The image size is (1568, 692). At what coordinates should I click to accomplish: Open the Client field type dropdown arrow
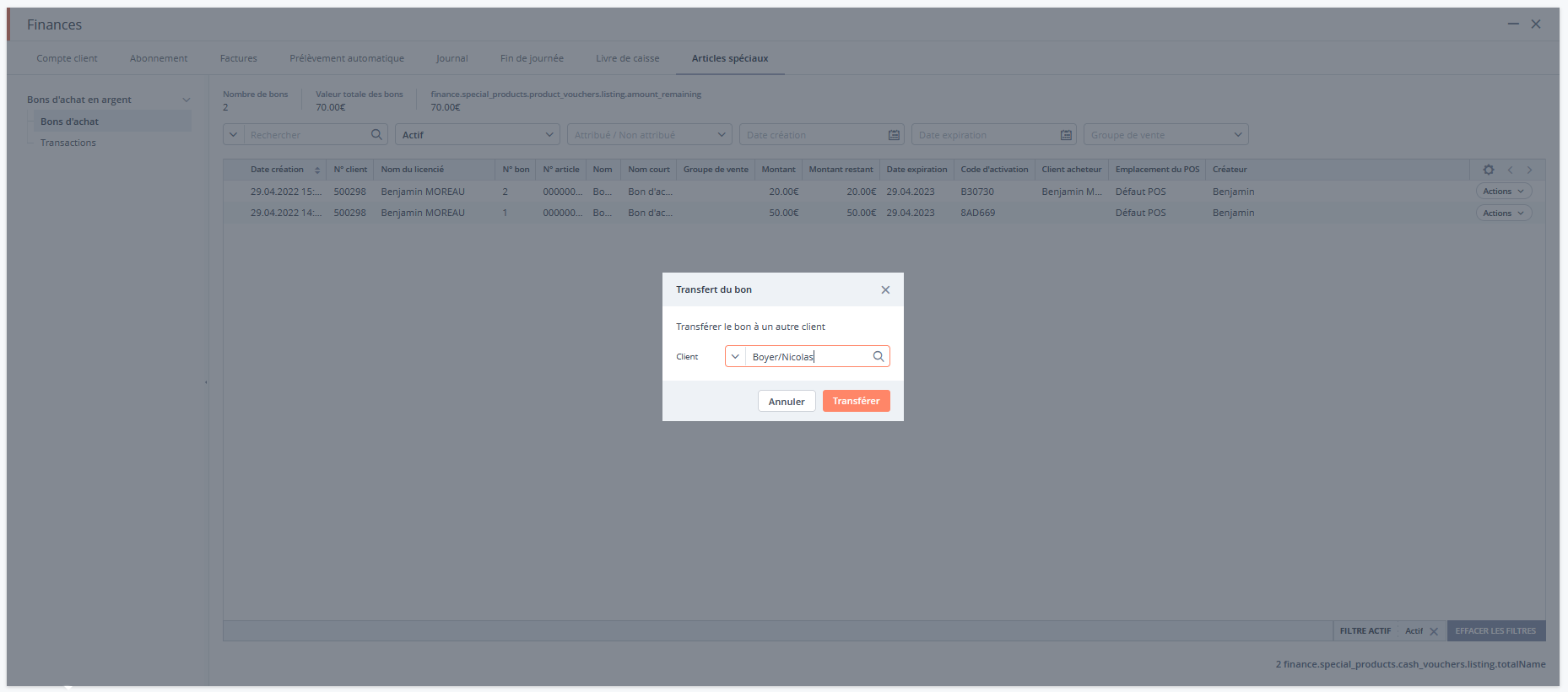(x=735, y=356)
